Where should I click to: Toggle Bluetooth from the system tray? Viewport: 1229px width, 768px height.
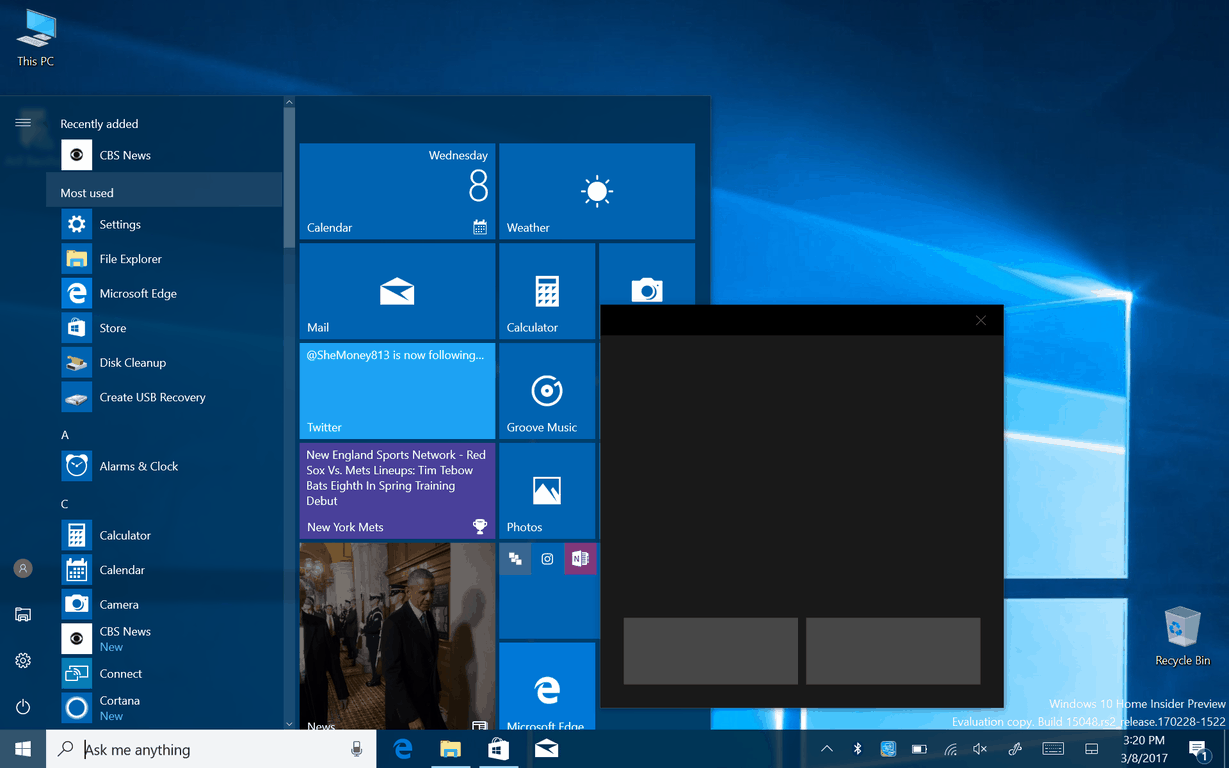(x=857, y=748)
